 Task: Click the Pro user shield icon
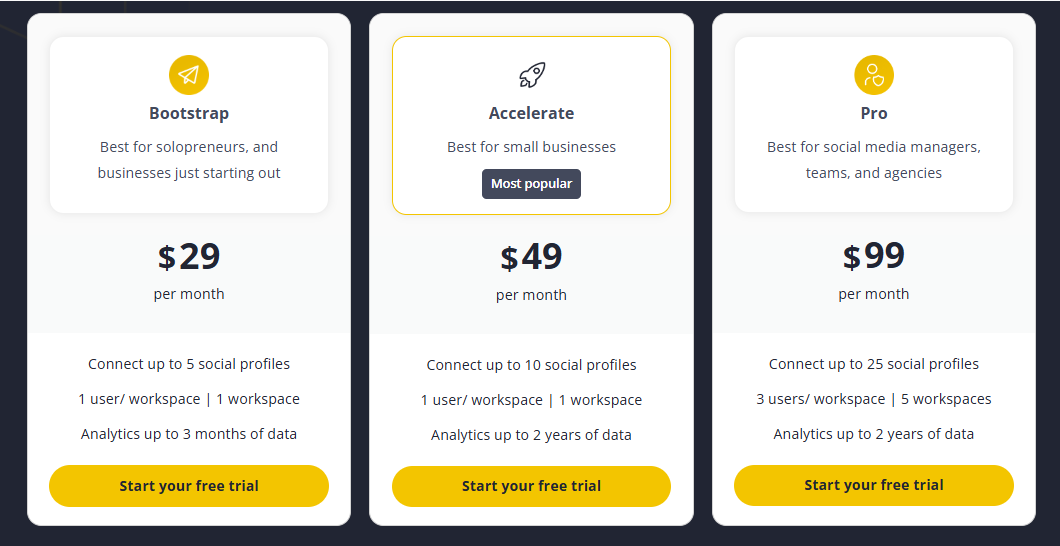pyautogui.click(x=873, y=75)
